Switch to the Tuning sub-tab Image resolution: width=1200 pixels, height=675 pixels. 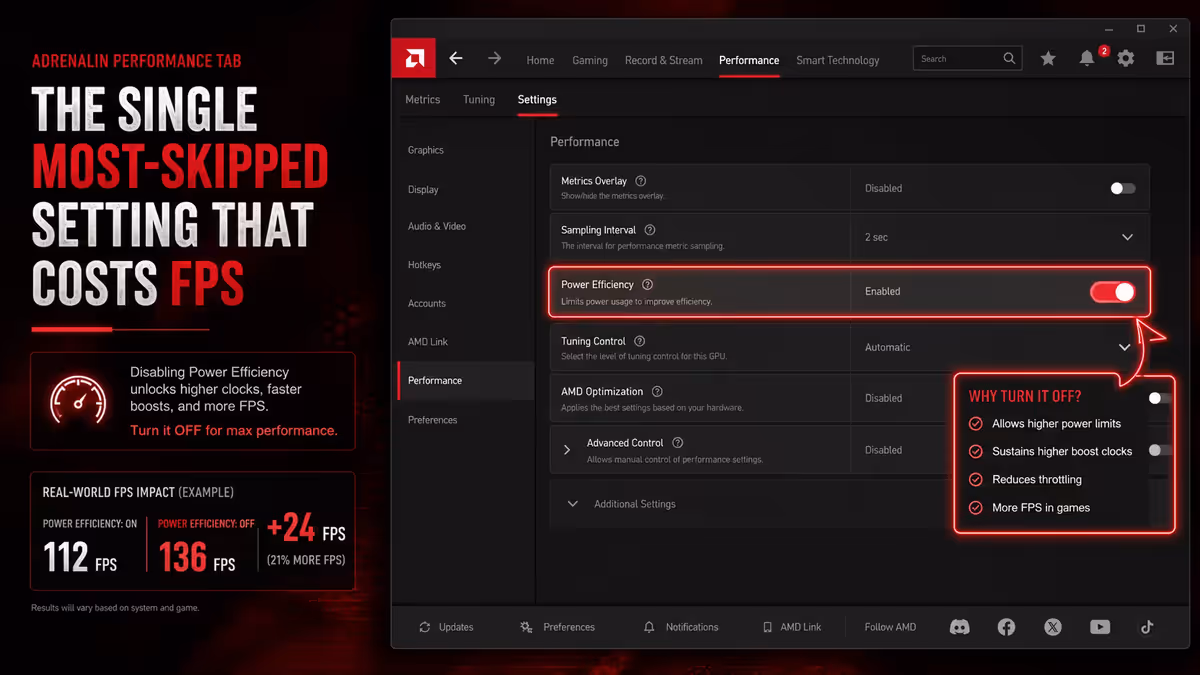[x=479, y=99]
